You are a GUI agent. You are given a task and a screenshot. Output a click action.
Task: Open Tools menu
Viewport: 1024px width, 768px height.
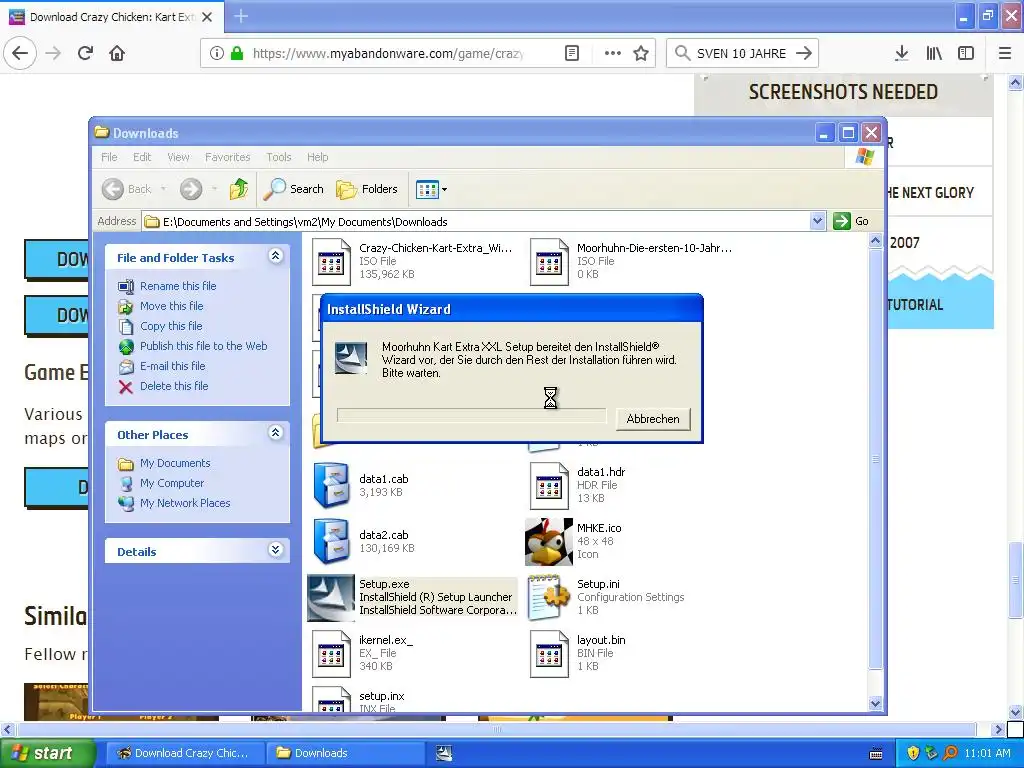(278, 157)
